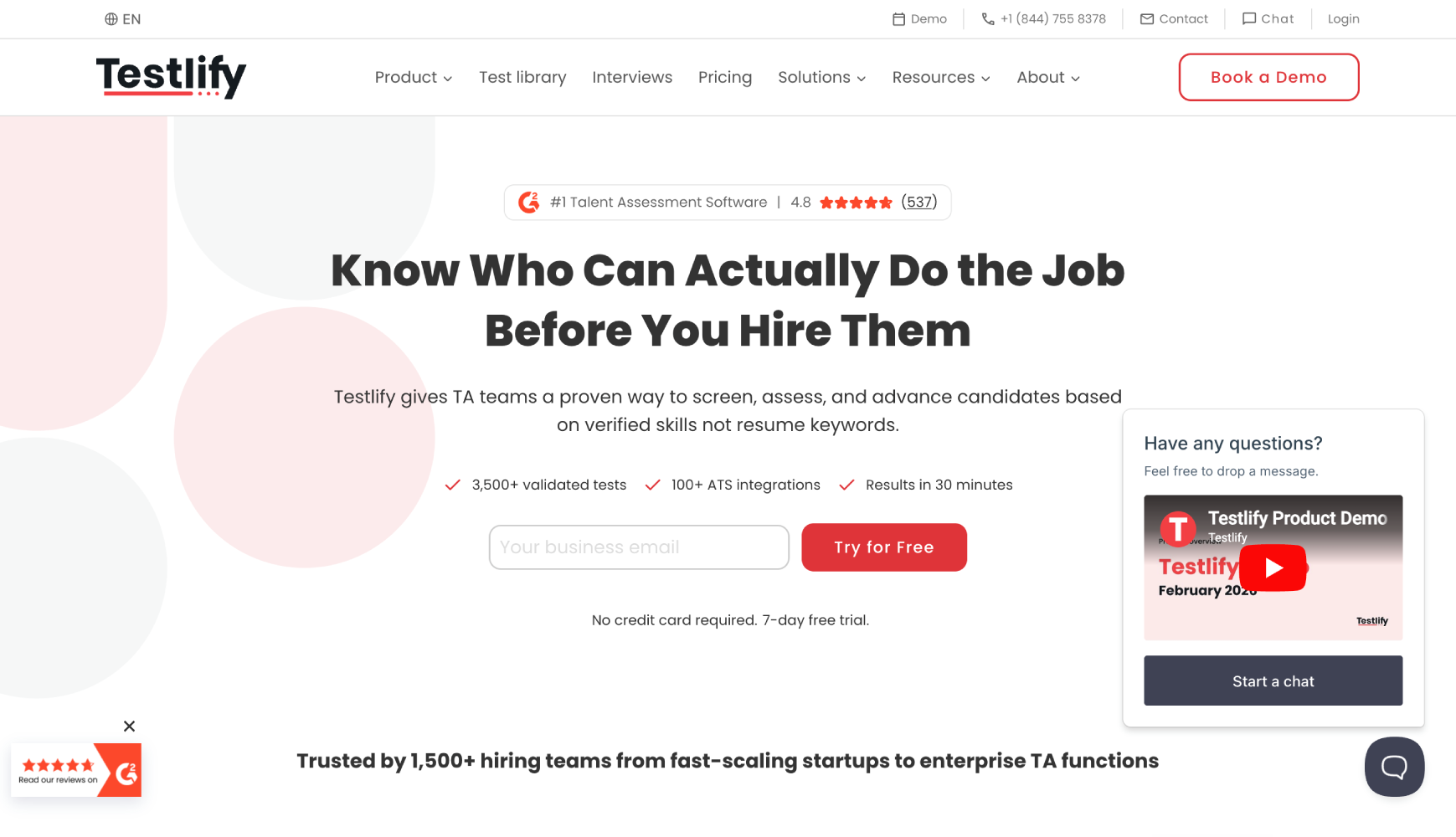Expand the Resources dropdown menu

941,77
